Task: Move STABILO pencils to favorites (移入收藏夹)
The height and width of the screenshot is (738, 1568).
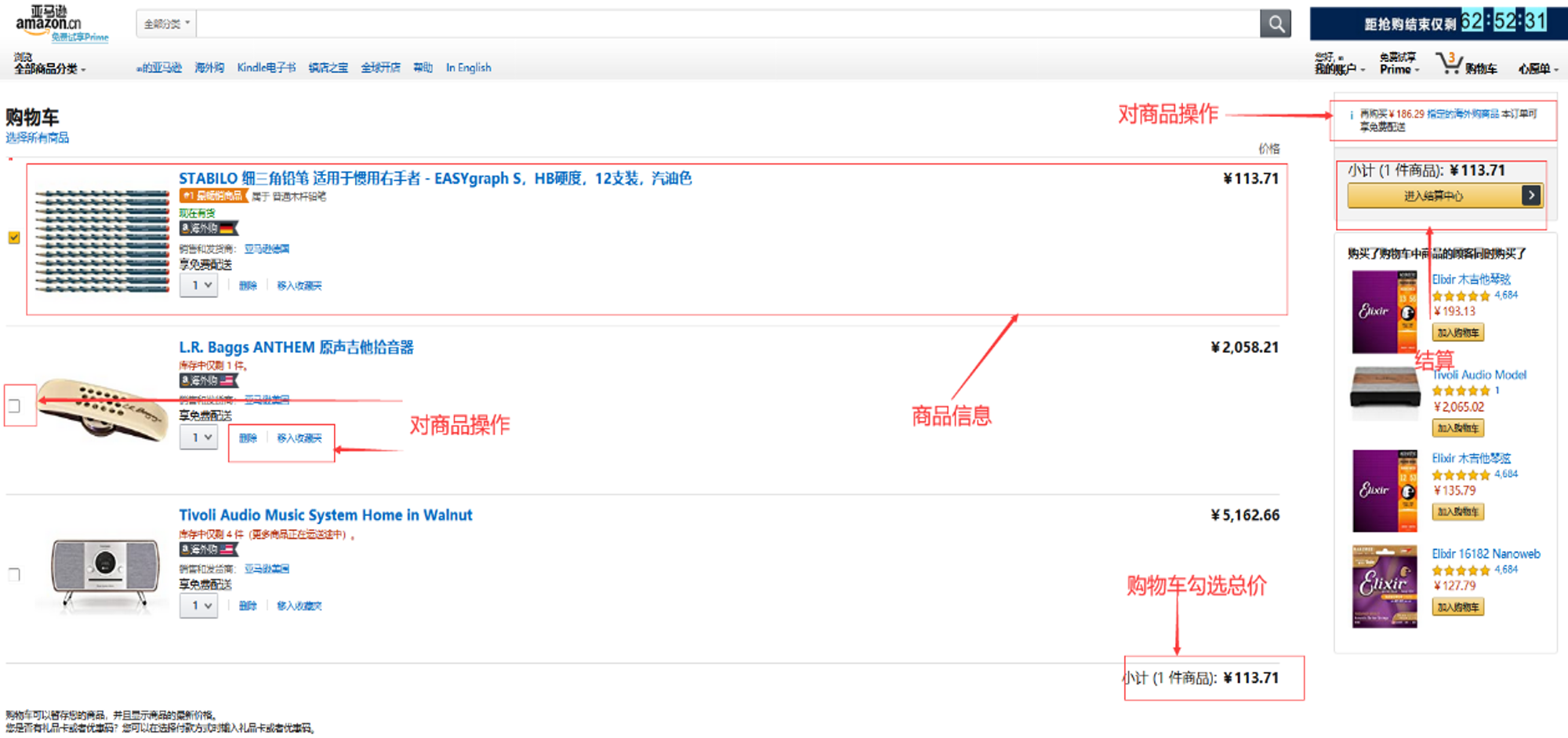Action: pyautogui.click(x=299, y=285)
